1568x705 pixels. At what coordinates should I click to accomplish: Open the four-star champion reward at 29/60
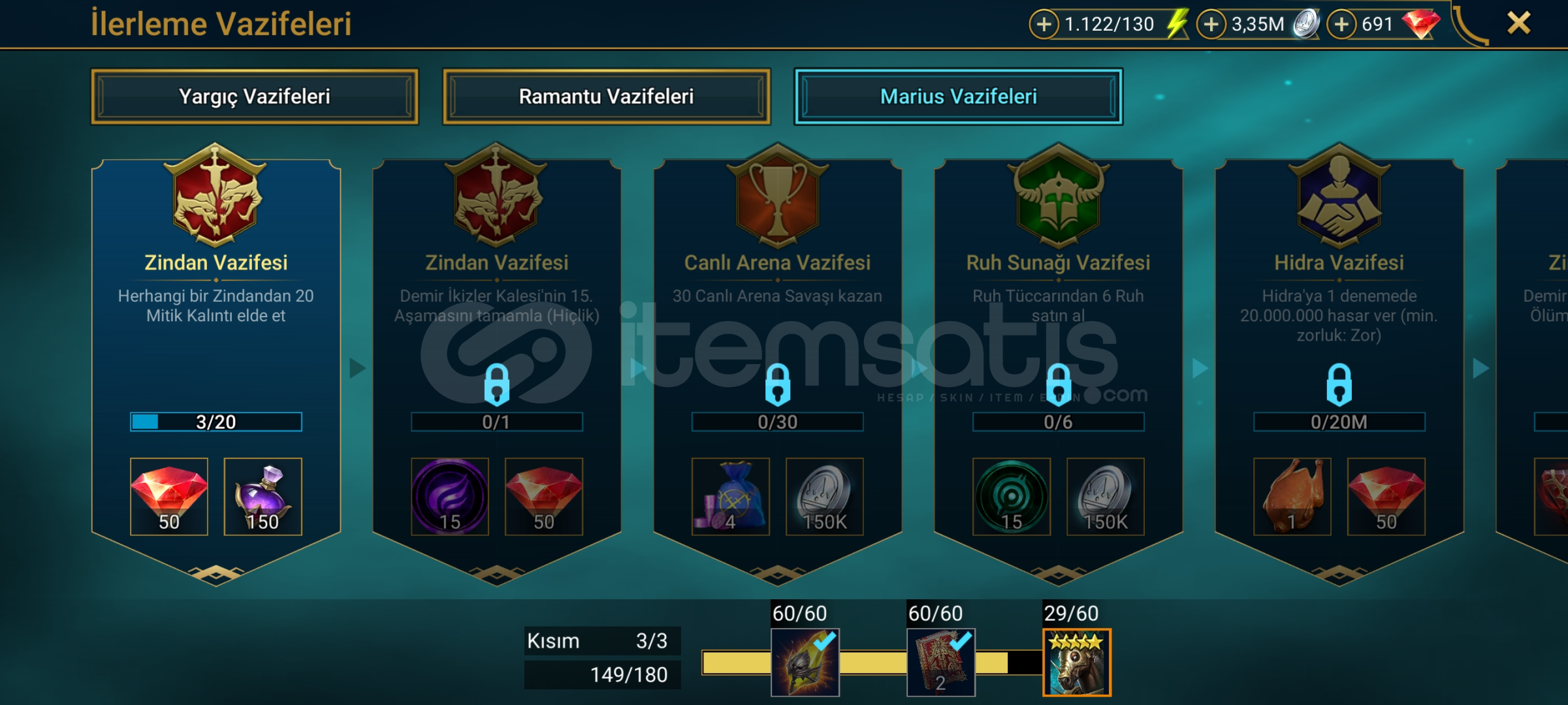point(1076,662)
